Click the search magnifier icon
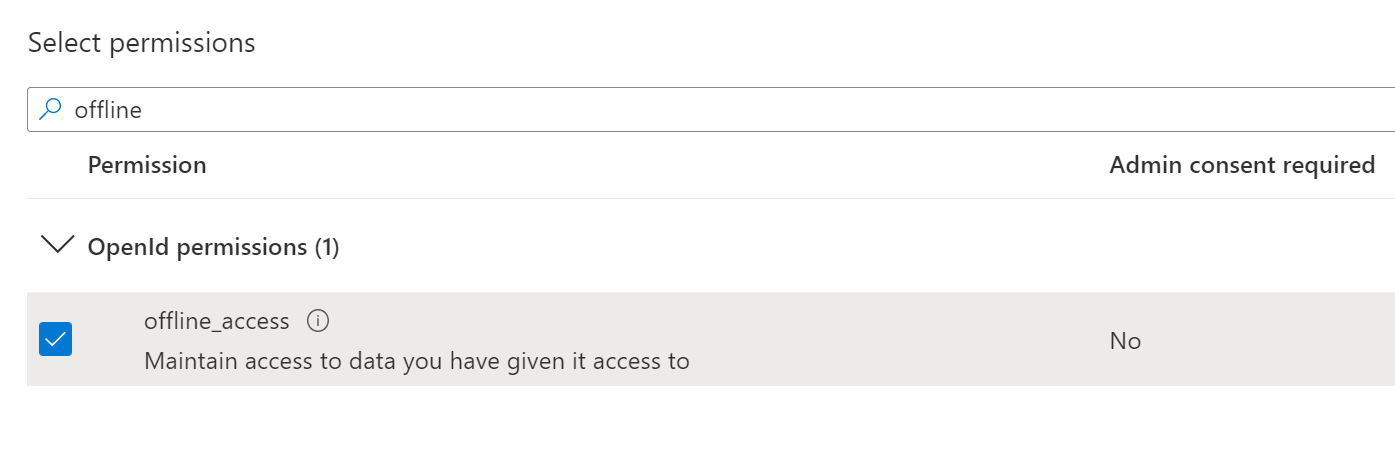Screen dimensions: 1395x458 (x=49, y=109)
